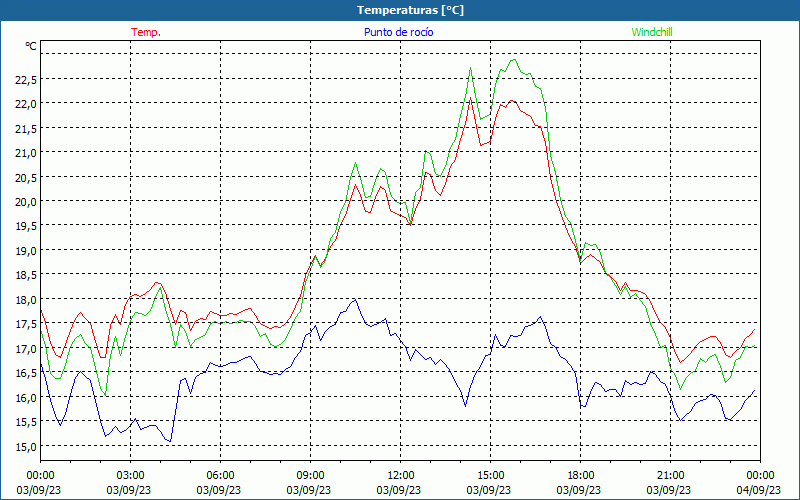Click the '17,5' y-axis value
This screenshot has height=500, width=800.
(x=26, y=324)
